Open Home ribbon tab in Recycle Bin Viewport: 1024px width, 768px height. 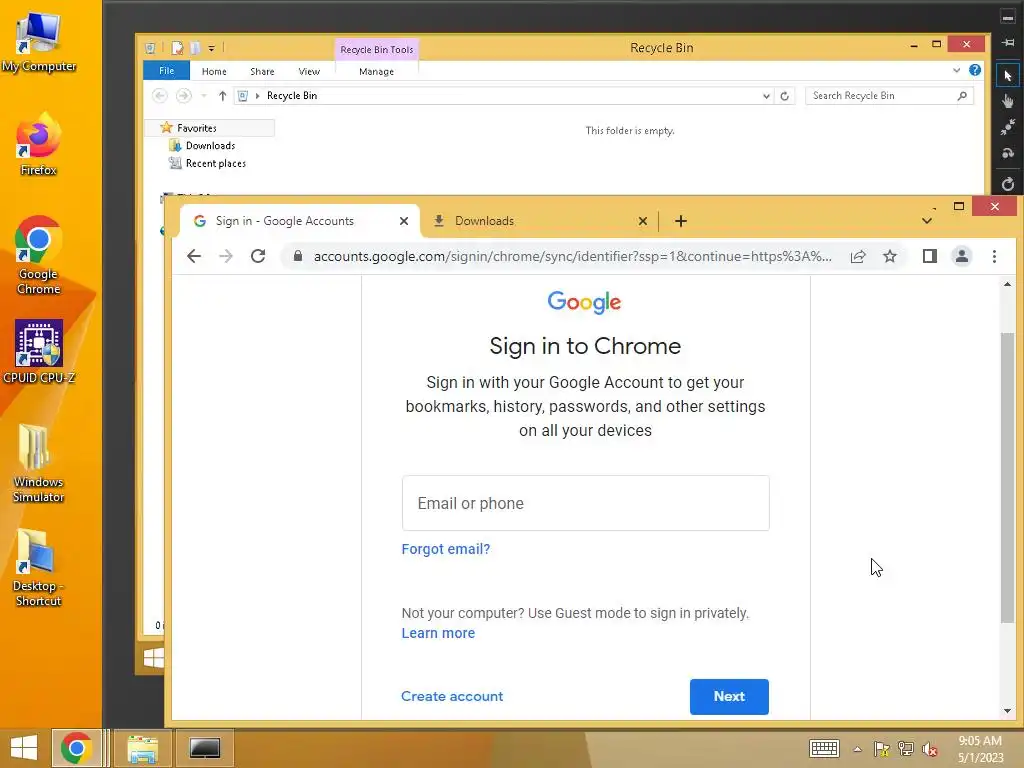coord(214,71)
